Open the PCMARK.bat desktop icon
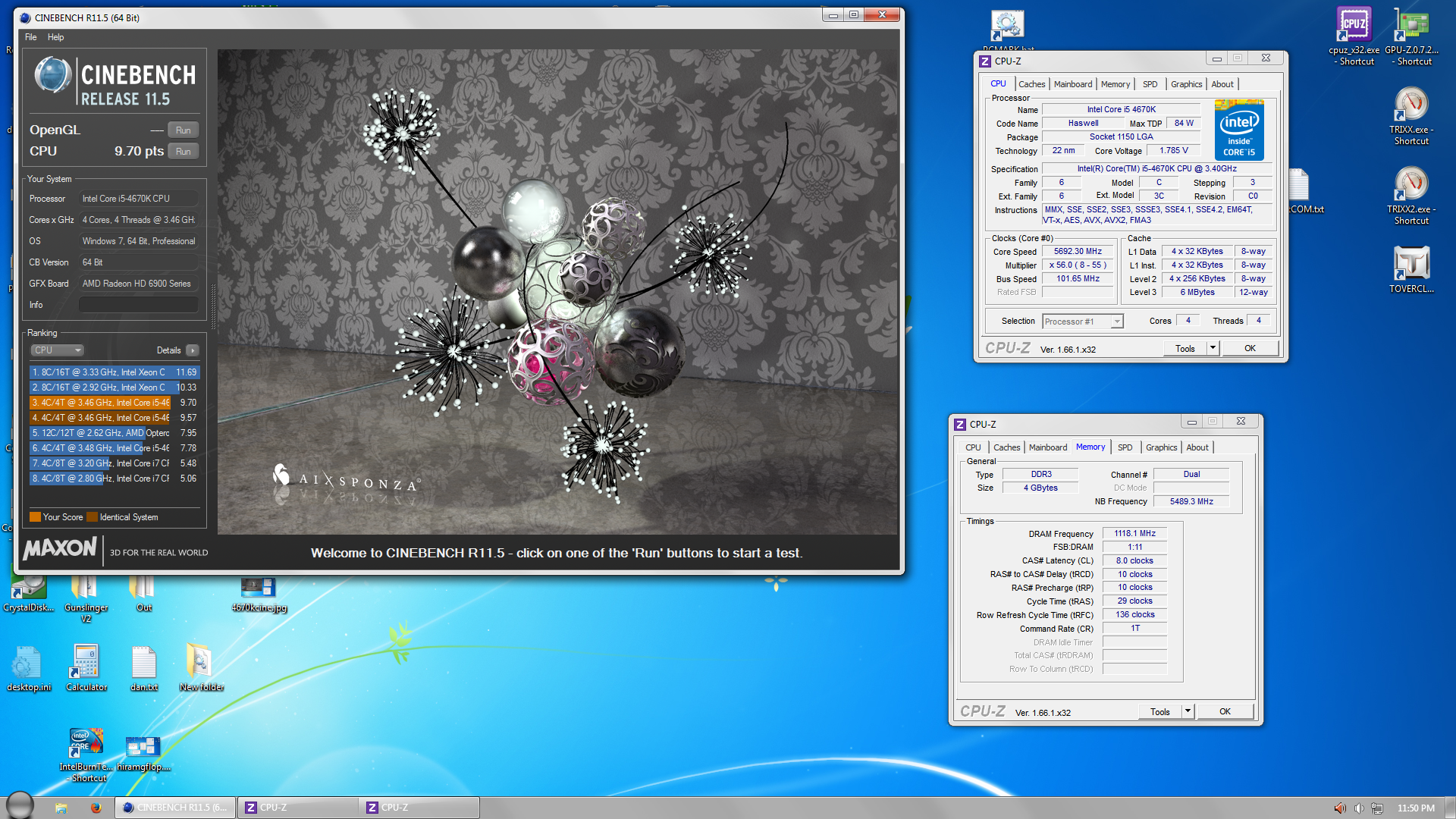1456x819 pixels. (x=1008, y=27)
